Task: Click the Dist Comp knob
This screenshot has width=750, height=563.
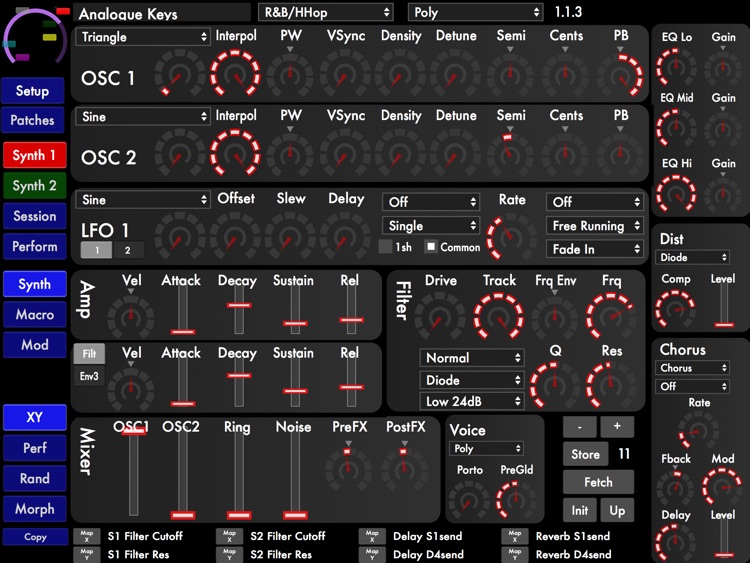Action: (x=675, y=309)
